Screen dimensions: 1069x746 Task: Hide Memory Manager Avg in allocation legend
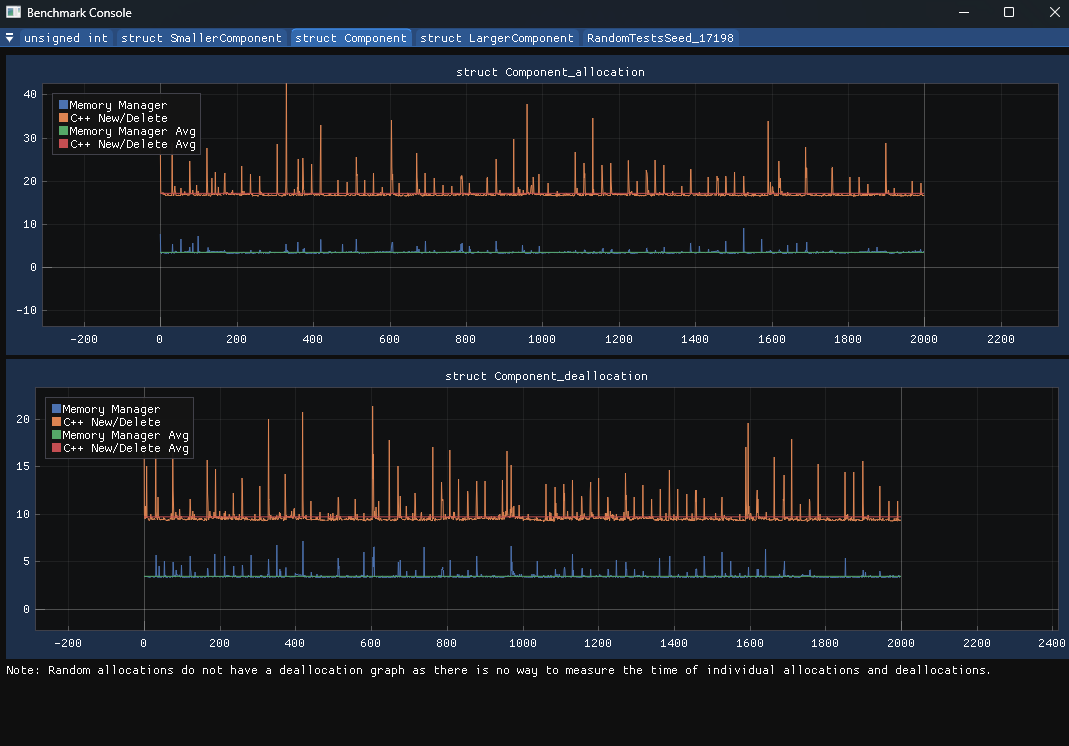[132, 131]
